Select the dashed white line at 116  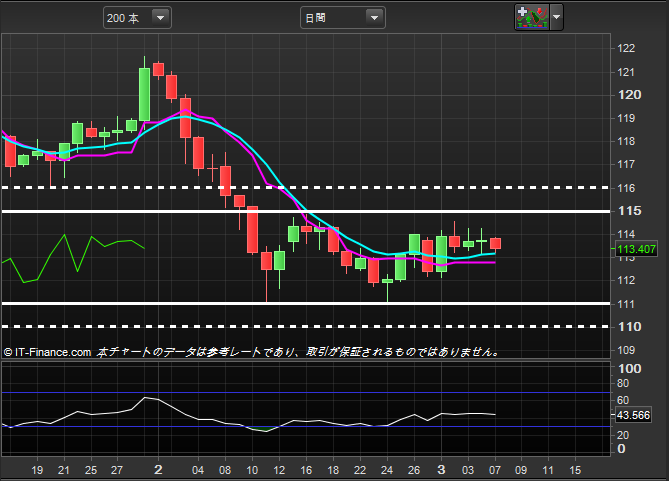pyautogui.click(x=306, y=187)
